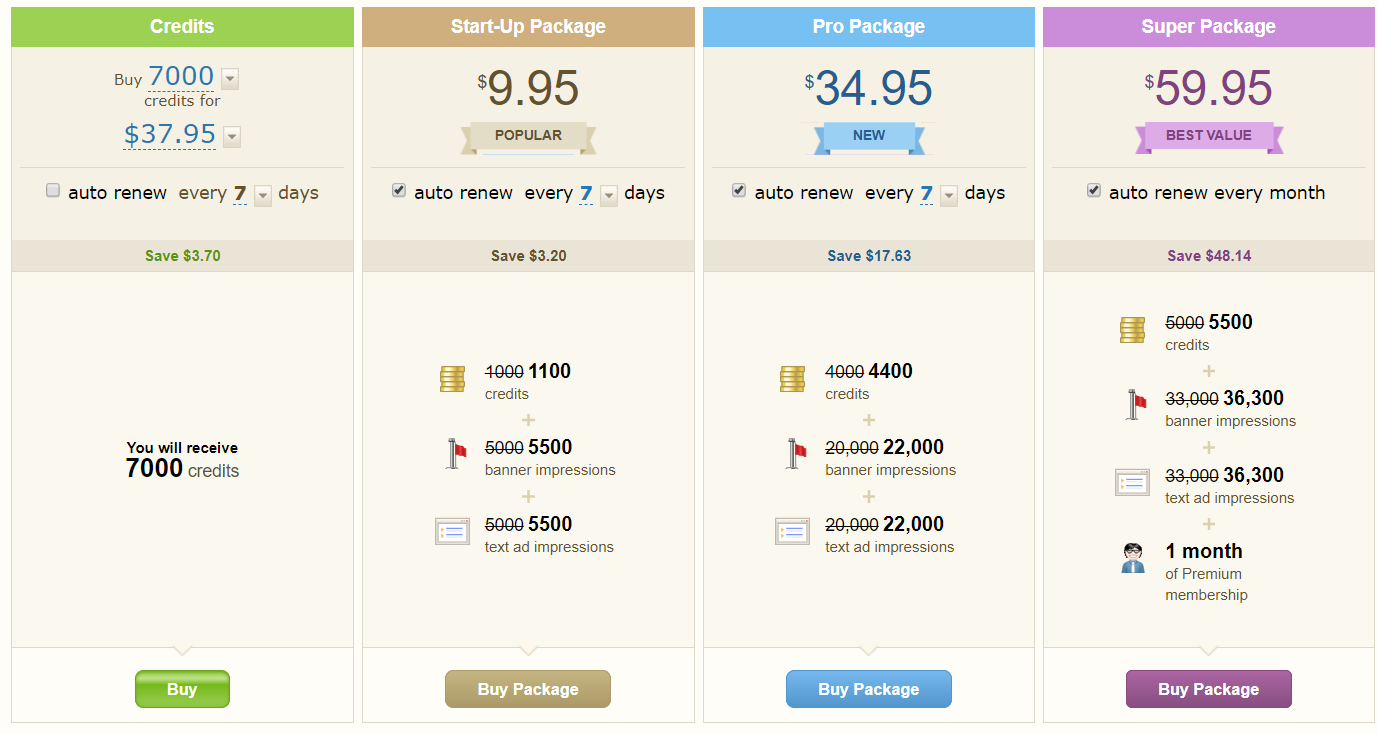Click the red banner flag icon in Start-Up Package
The height and width of the screenshot is (734, 1378).
(455, 455)
